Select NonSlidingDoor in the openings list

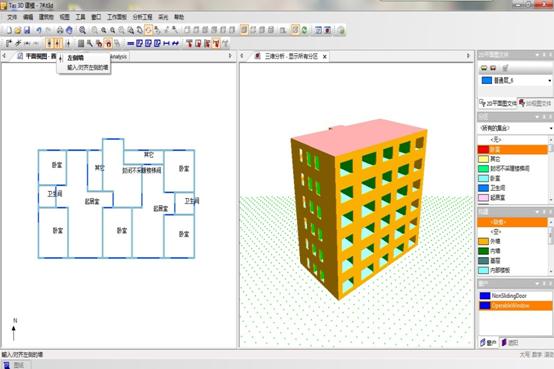515,296
